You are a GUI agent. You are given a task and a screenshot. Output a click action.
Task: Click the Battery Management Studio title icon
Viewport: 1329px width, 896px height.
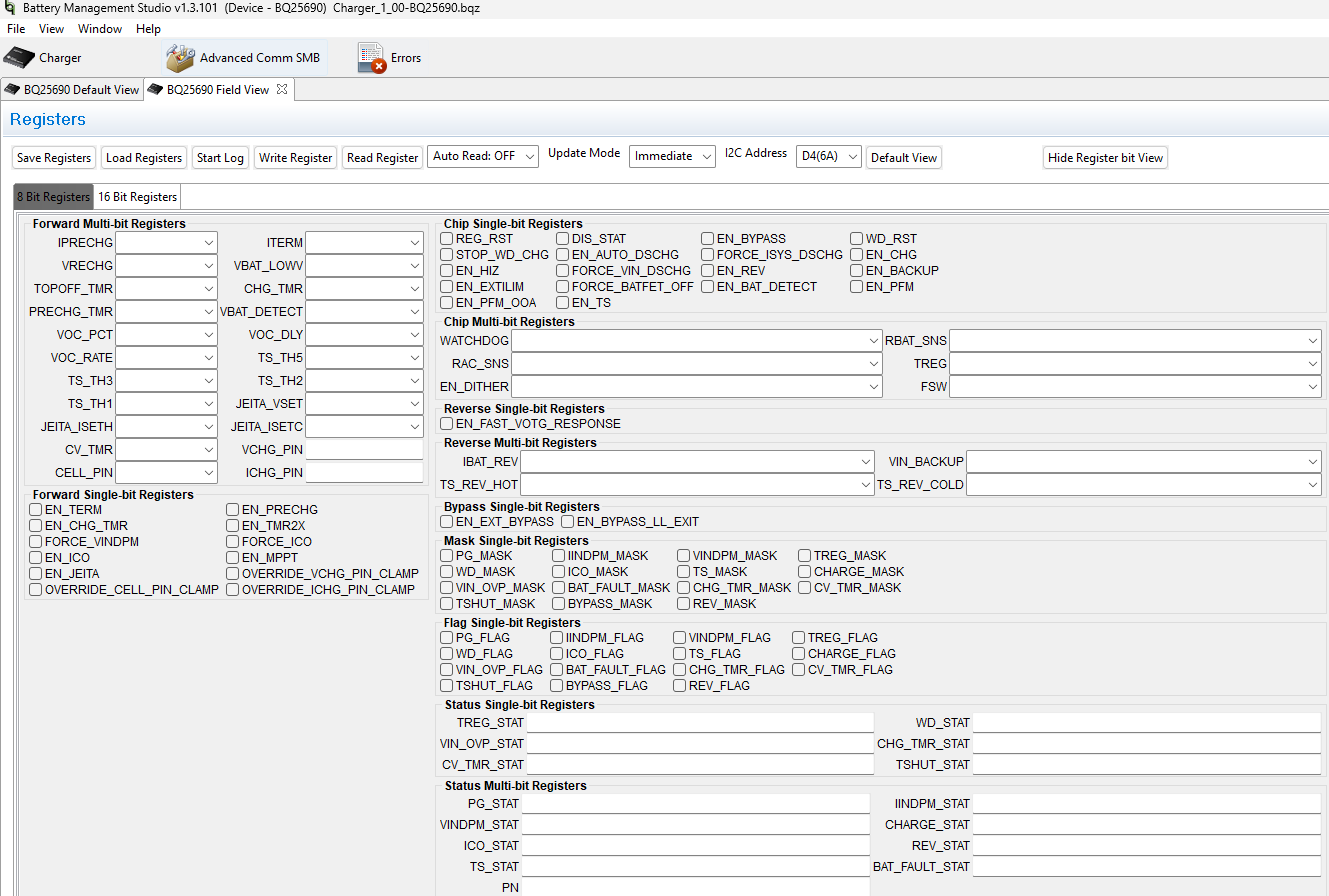tap(10, 8)
